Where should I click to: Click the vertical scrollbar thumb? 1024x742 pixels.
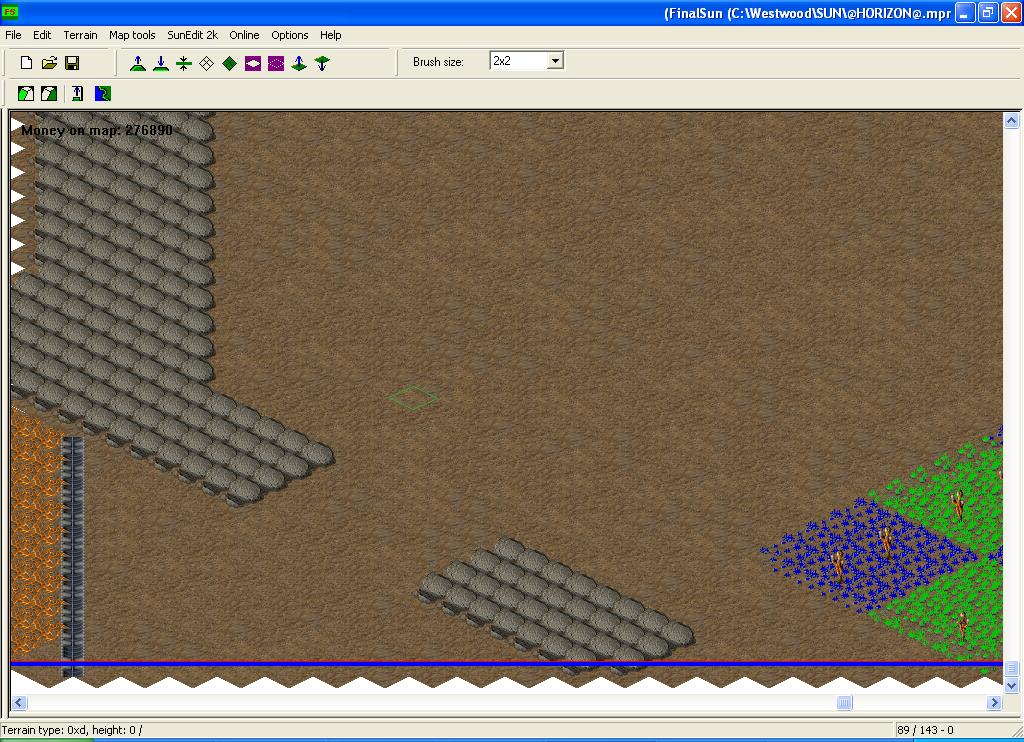click(x=1011, y=668)
